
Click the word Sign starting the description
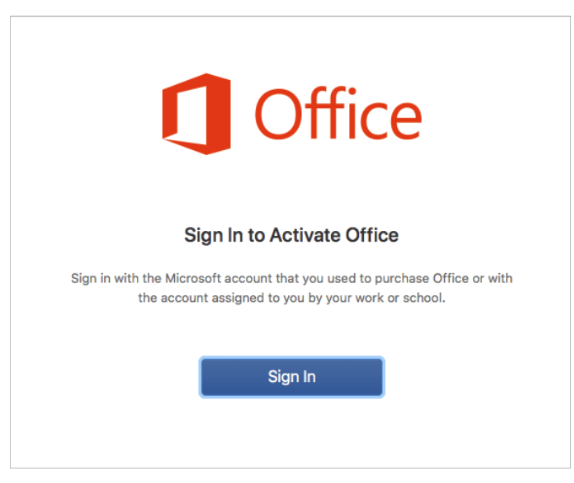pos(84,278)
